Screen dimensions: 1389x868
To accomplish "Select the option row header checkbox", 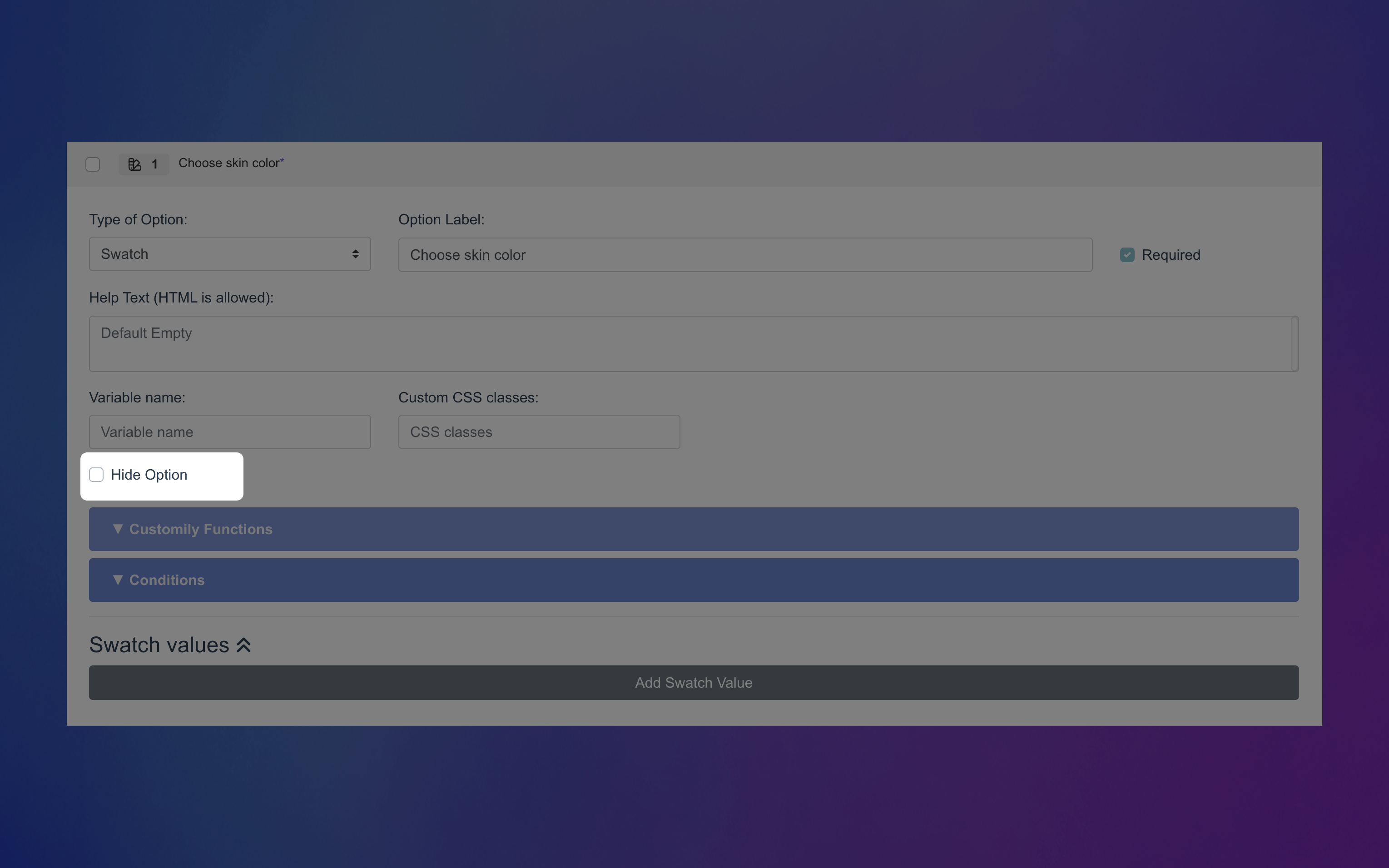I will [x=92, y=164].
